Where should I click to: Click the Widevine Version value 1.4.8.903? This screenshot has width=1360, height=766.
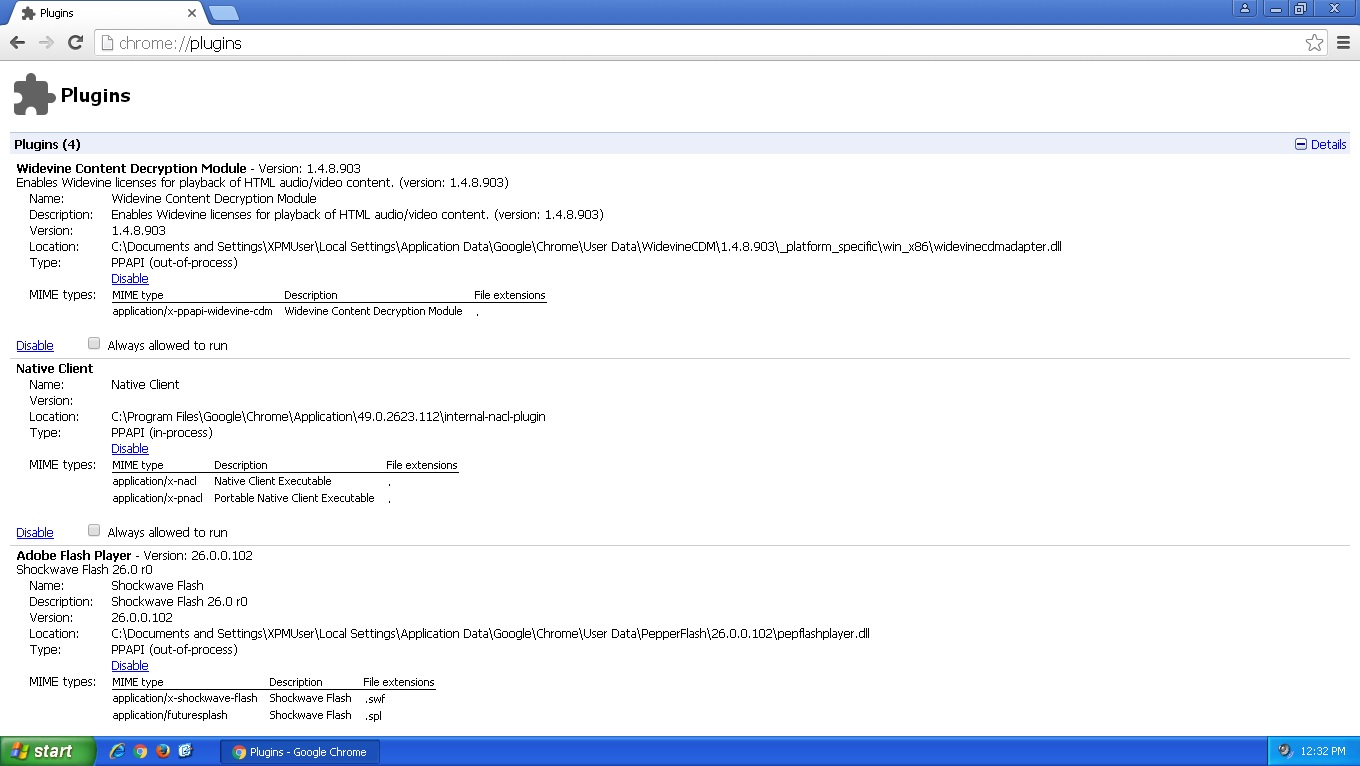click(138, 231)
